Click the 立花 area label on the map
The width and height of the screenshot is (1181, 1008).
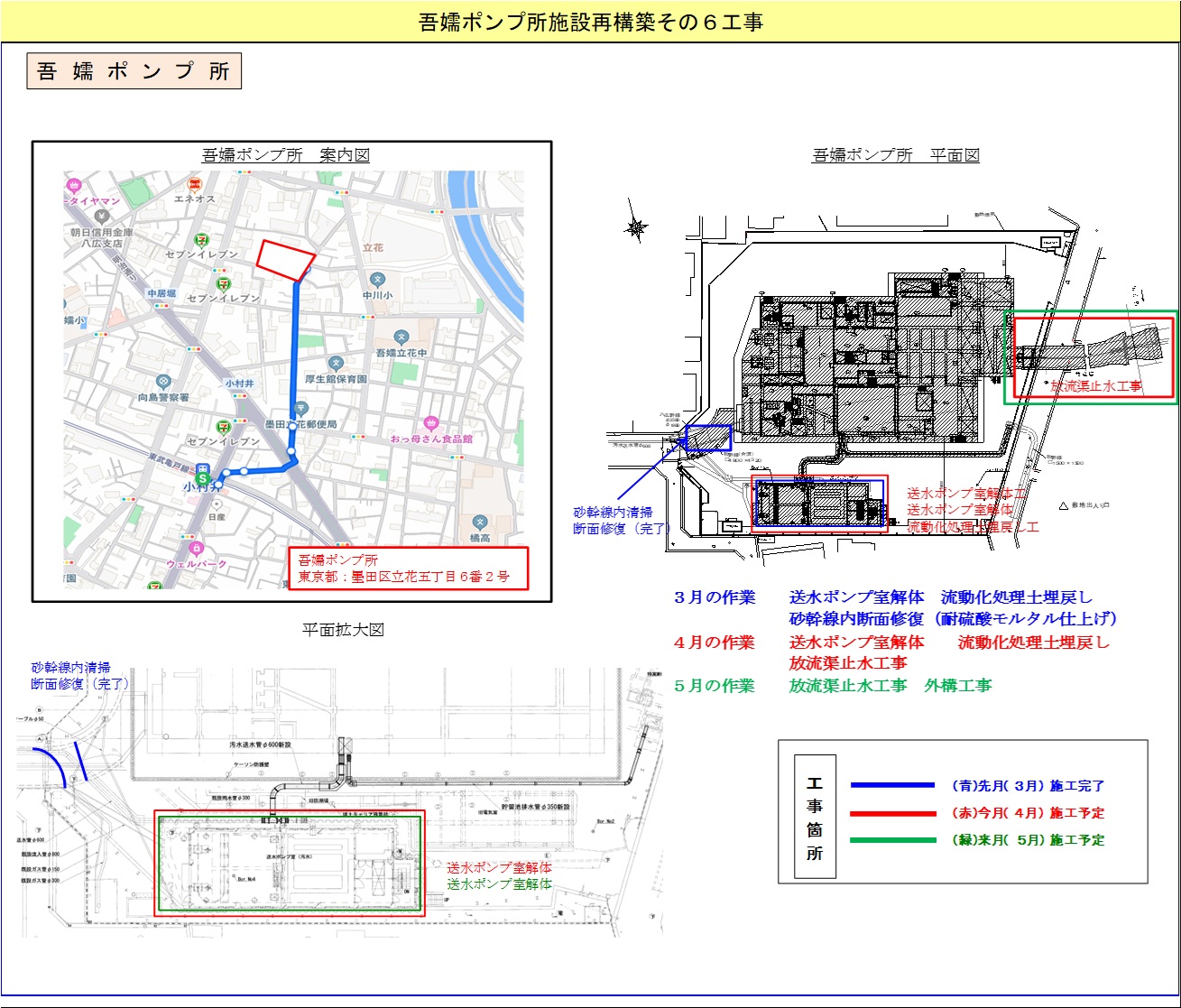tap(373, 247)
